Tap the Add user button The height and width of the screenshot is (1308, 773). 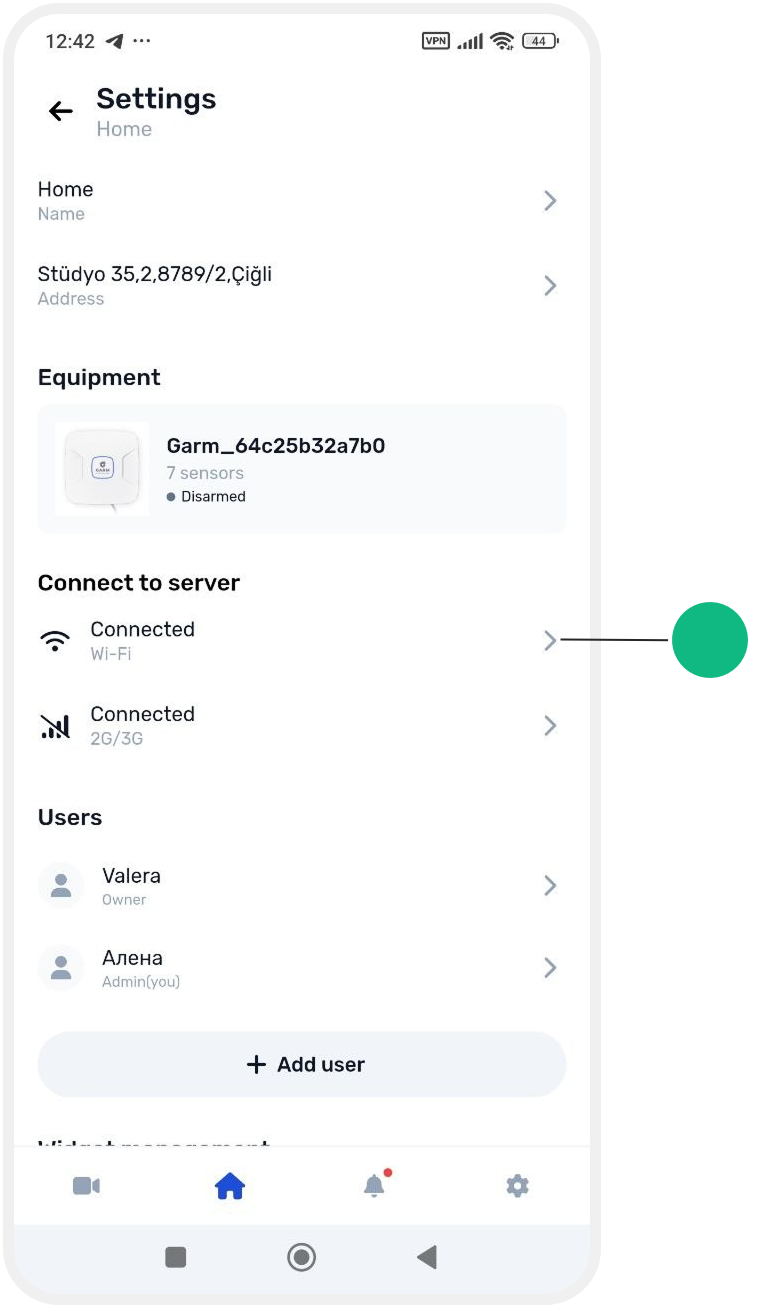[302, 1064]
